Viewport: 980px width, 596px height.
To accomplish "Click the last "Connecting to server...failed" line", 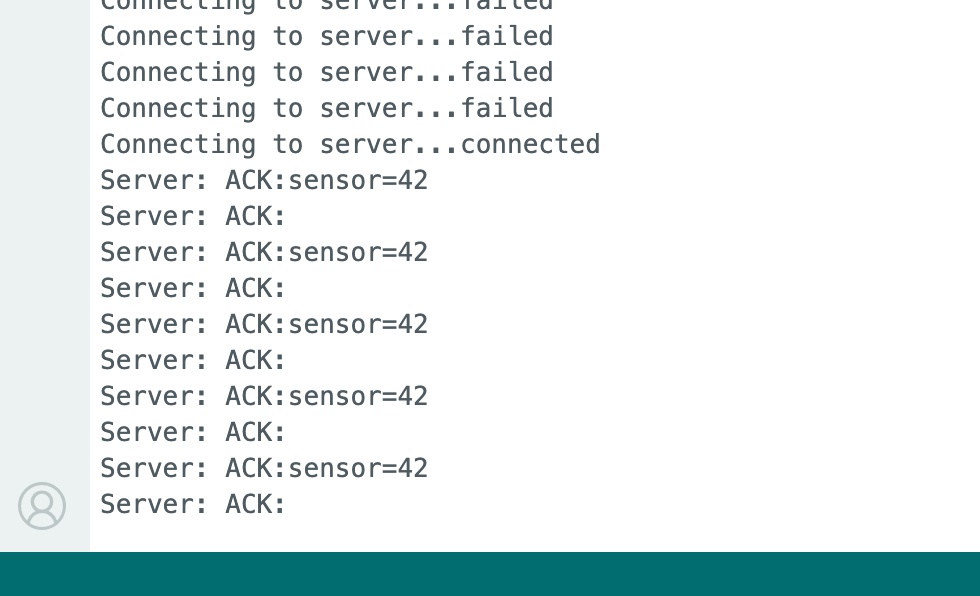I will click(x=326, y=108).
